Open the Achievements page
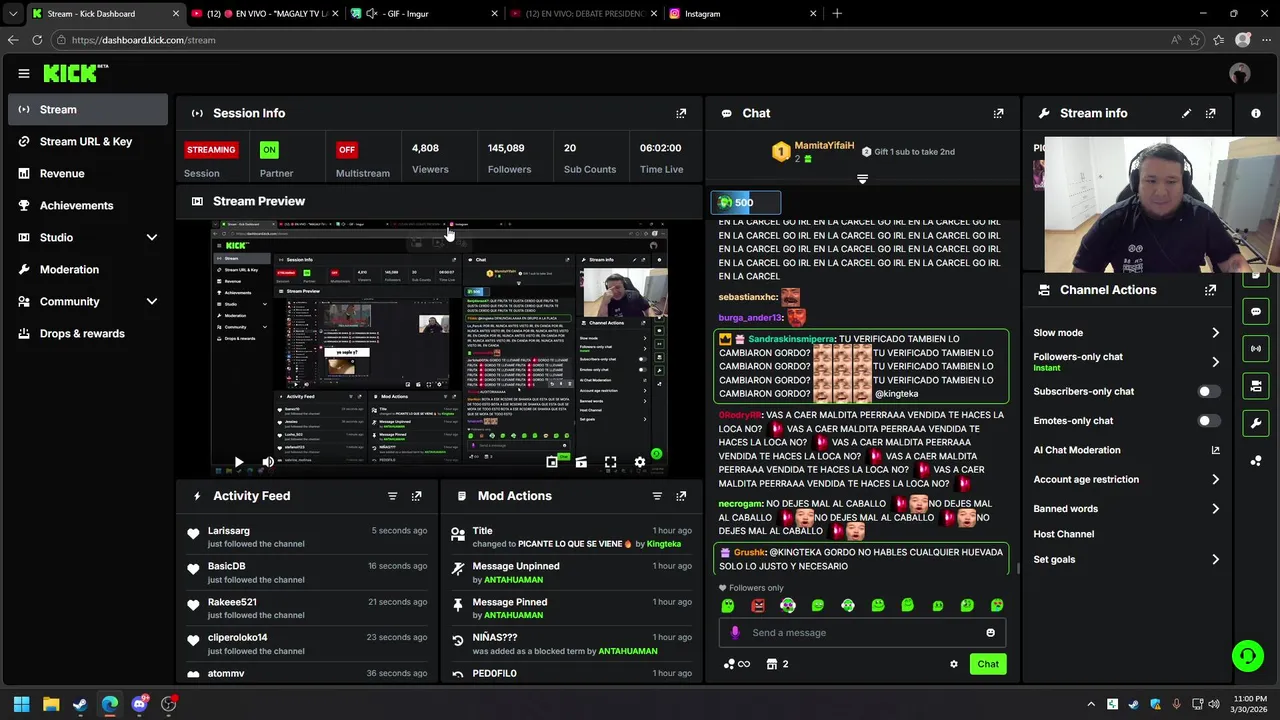The height and width of the screenshot is (720, 1280). pos(88,205)
